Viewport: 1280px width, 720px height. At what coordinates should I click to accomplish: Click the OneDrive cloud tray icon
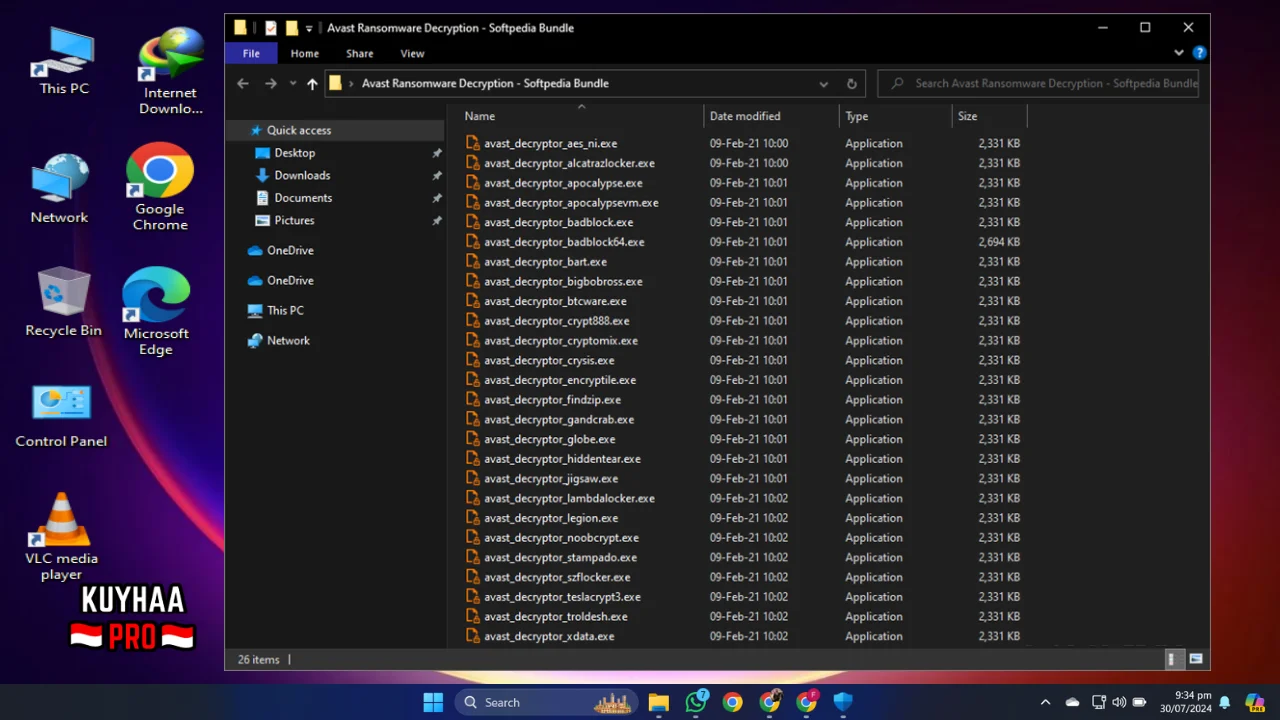tap(1072, 702)
